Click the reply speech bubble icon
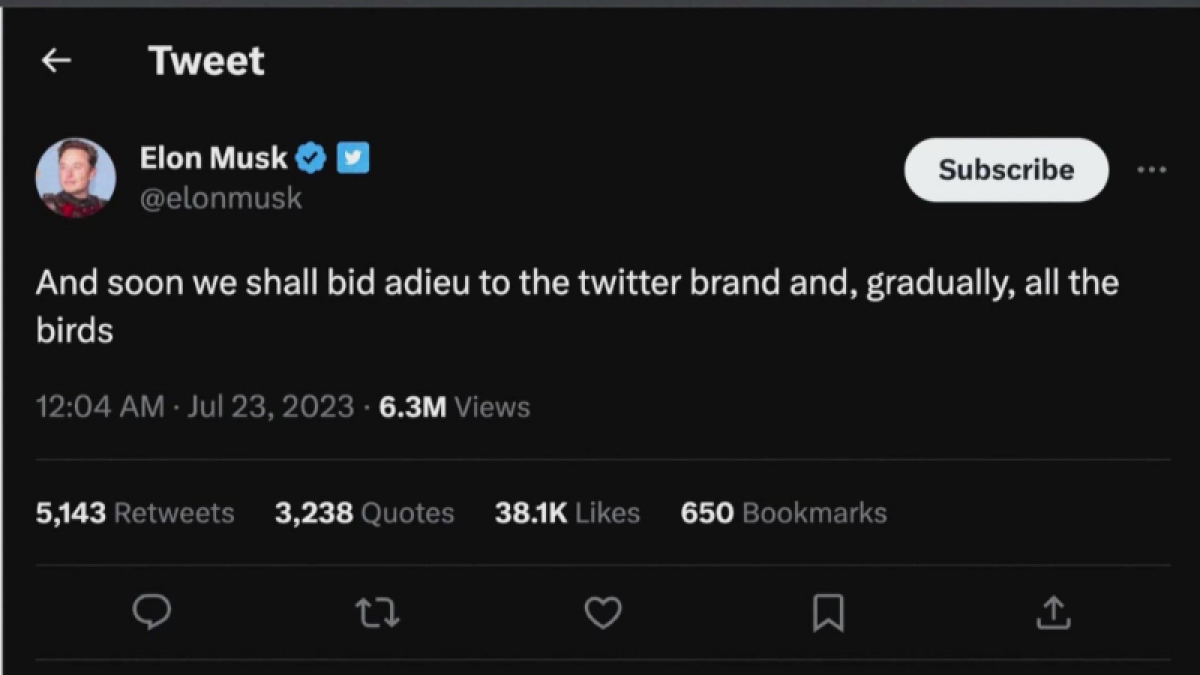 tap(152, 612)
